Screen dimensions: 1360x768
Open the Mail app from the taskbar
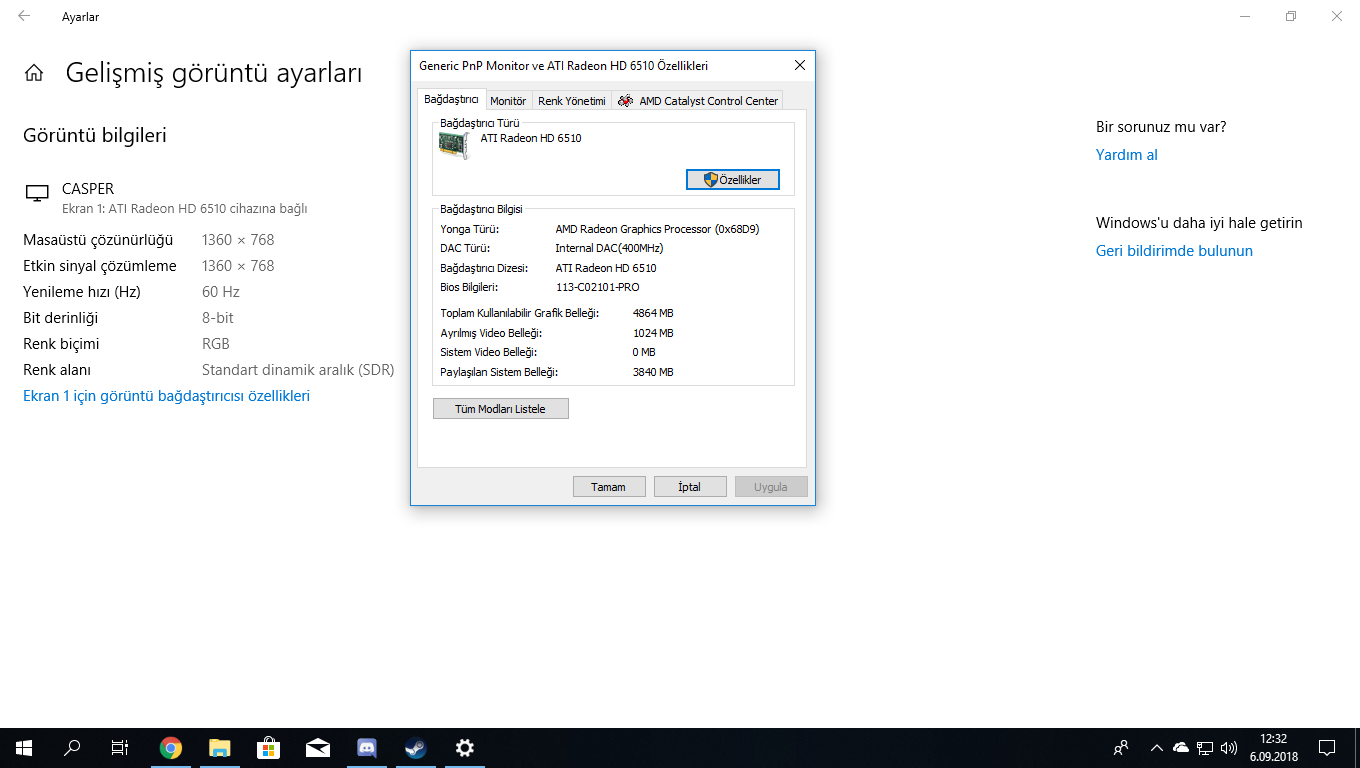pos(318,747)
